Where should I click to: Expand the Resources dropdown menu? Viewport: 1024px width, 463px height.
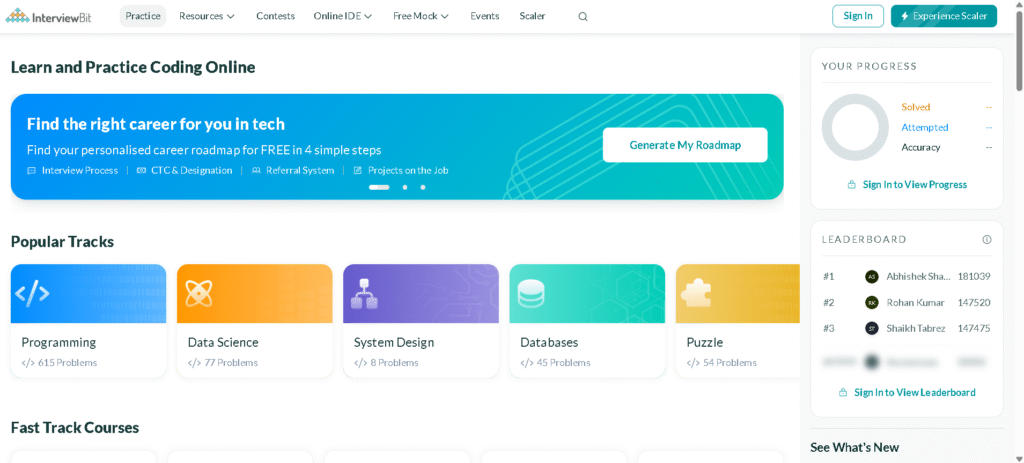[207, 16]
